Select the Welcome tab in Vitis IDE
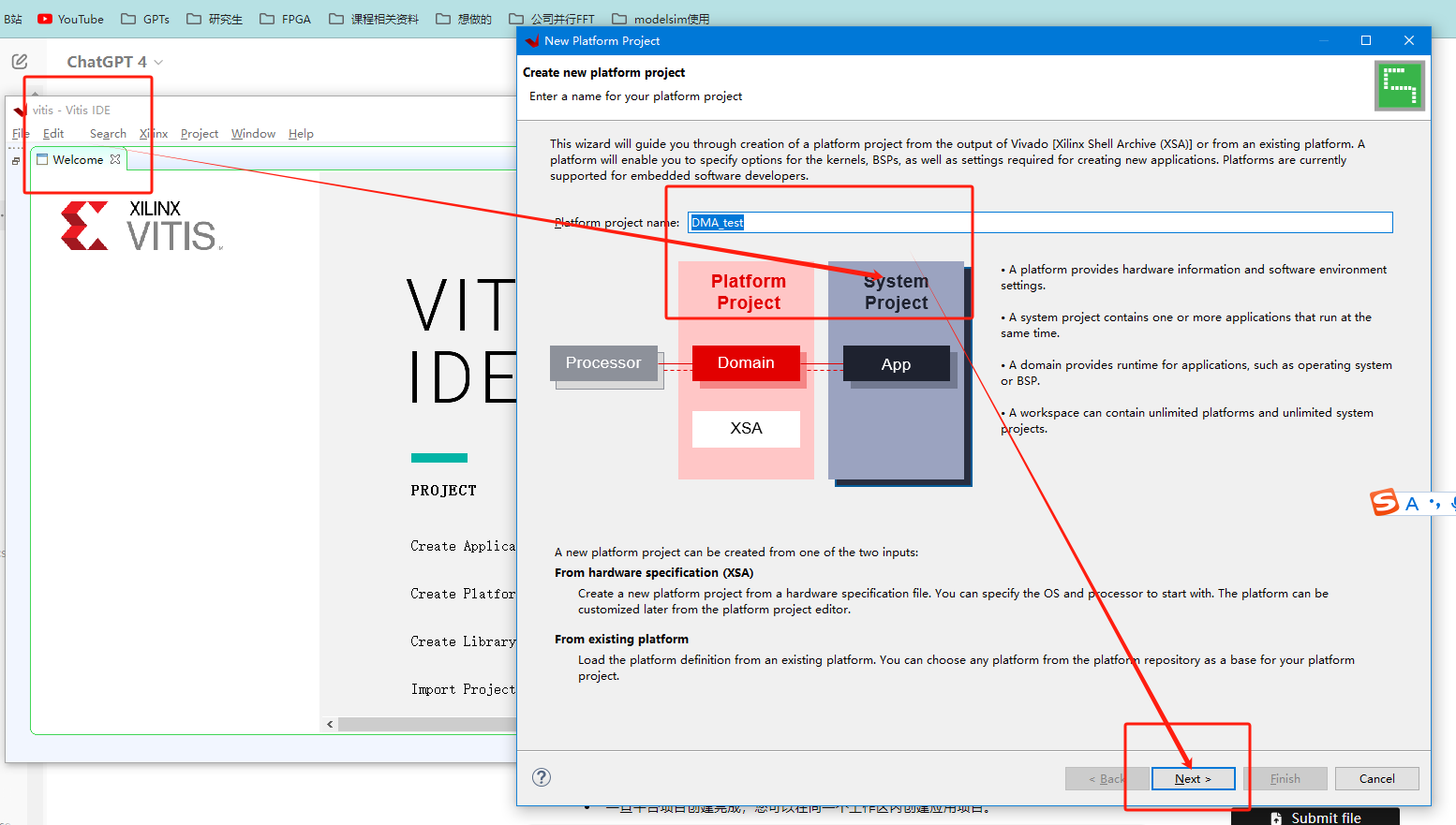Image resolution: width=1456 pixels, height=825 pixels. click(78, 160)
